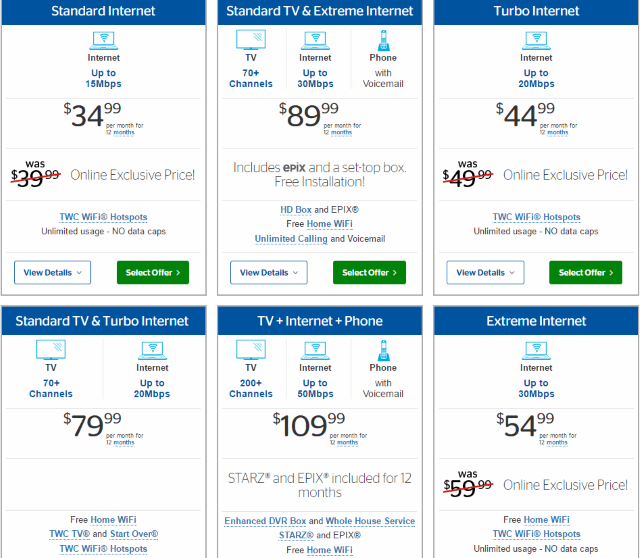
Task: Click the TV icon in Standard TV & Extreme Internet
Action: pyautogui.click(x=251, y=40)
